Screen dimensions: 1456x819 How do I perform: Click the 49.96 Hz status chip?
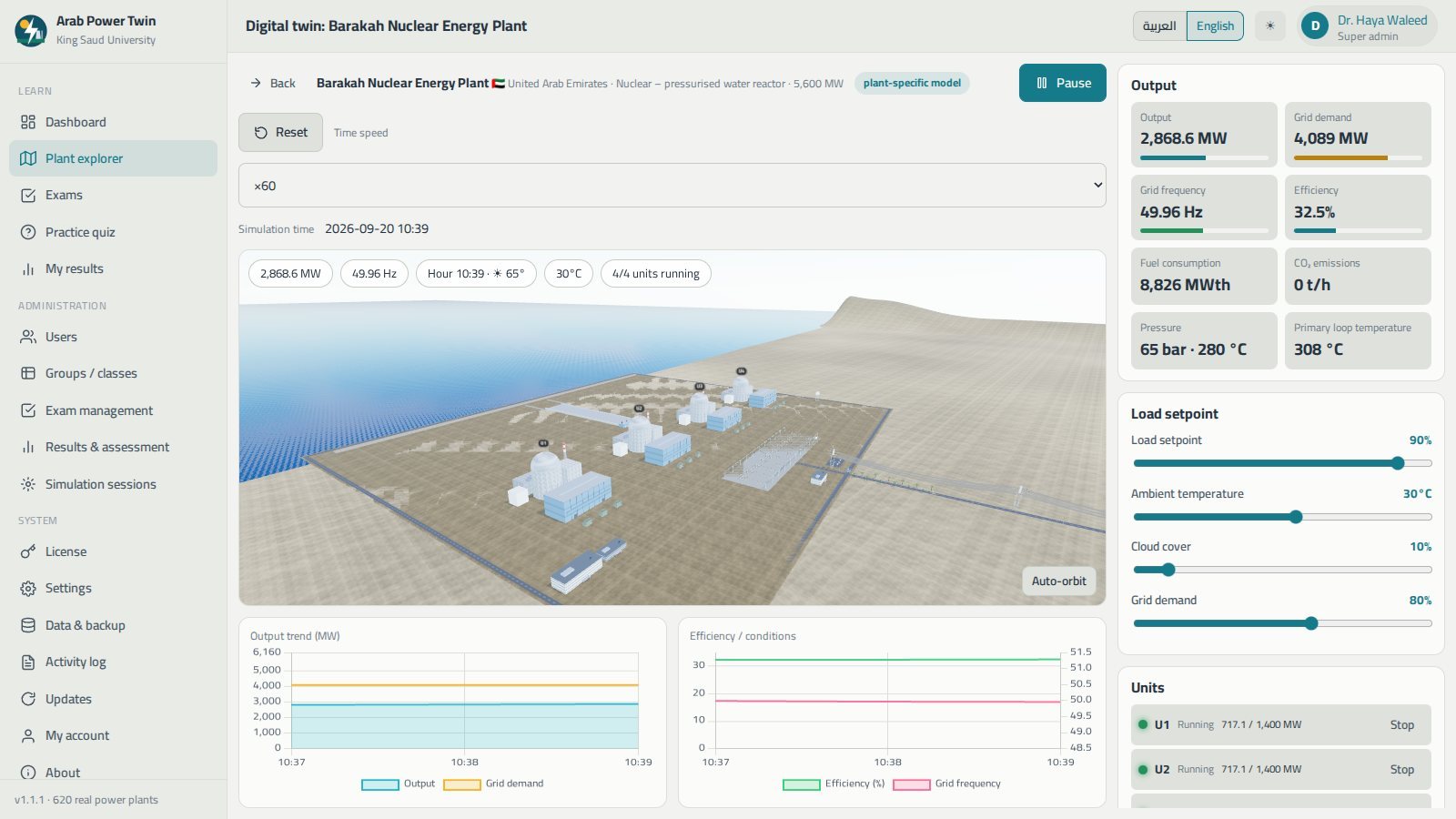pyautogui.click(x=374, y=273)
